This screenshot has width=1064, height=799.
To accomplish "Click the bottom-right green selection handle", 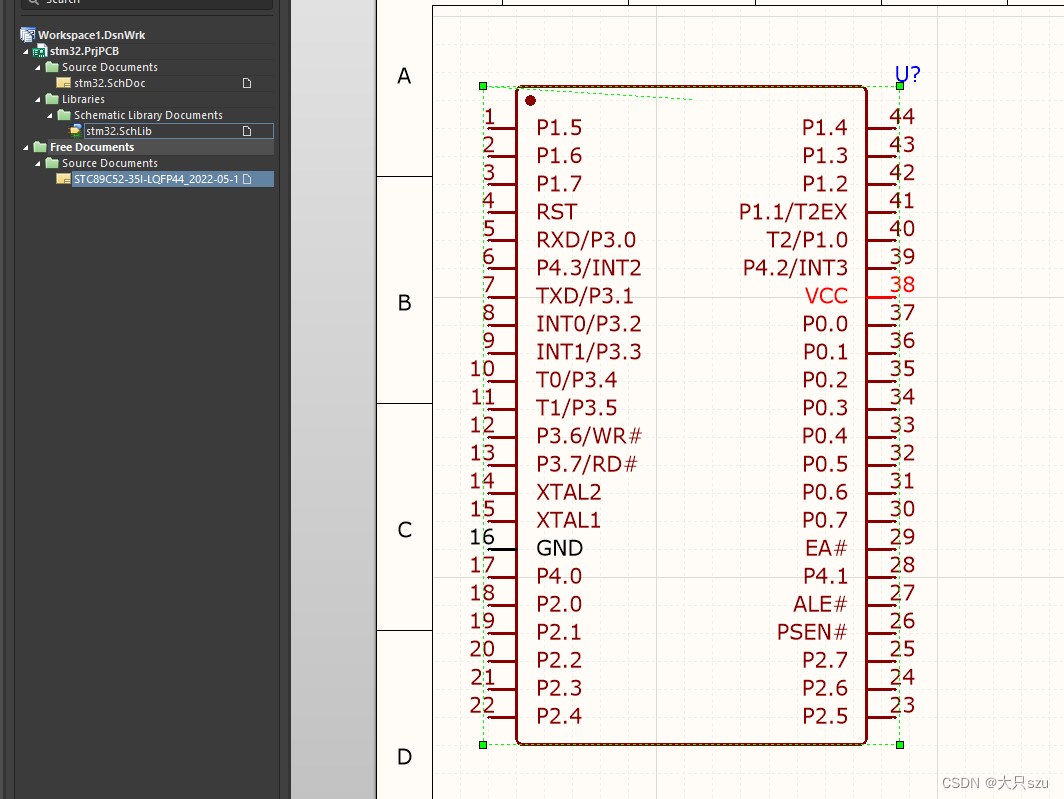I will pyautogui.click(x=900, y=745).
